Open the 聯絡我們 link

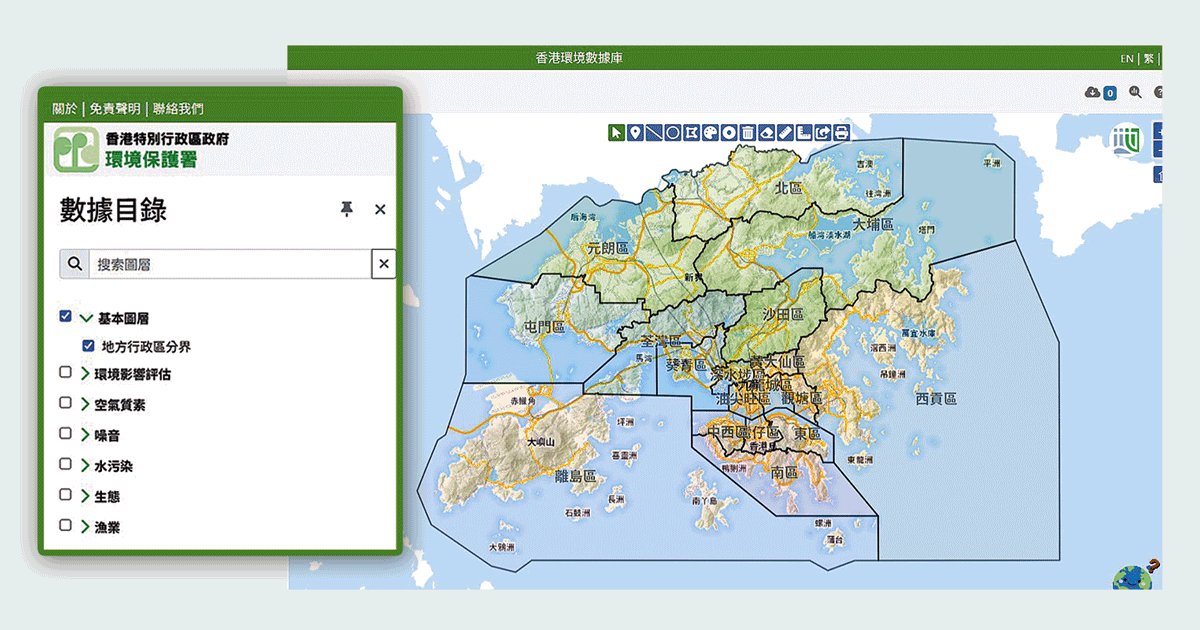coord(178,108)
